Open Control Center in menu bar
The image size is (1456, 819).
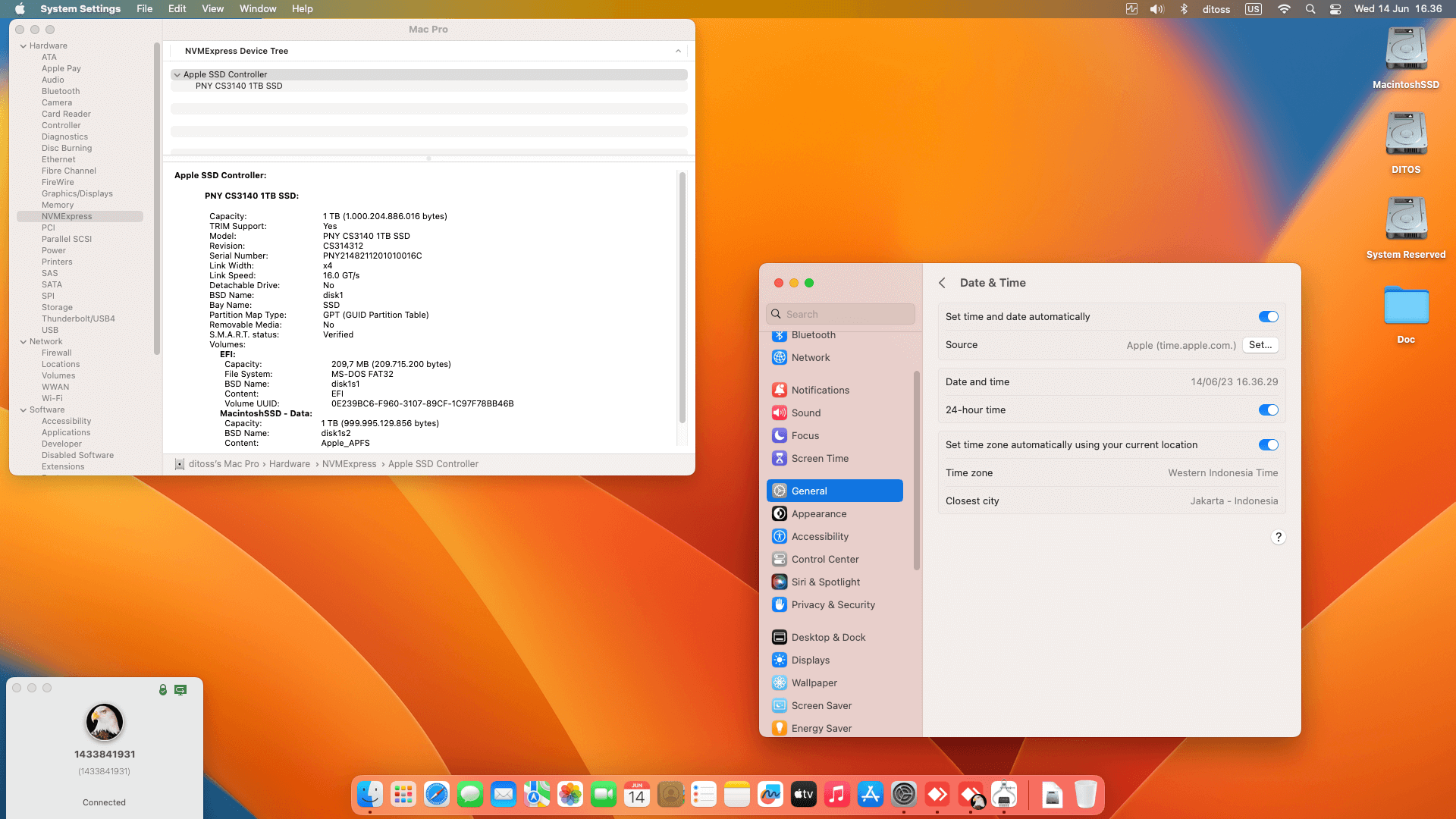[1335, 9]
